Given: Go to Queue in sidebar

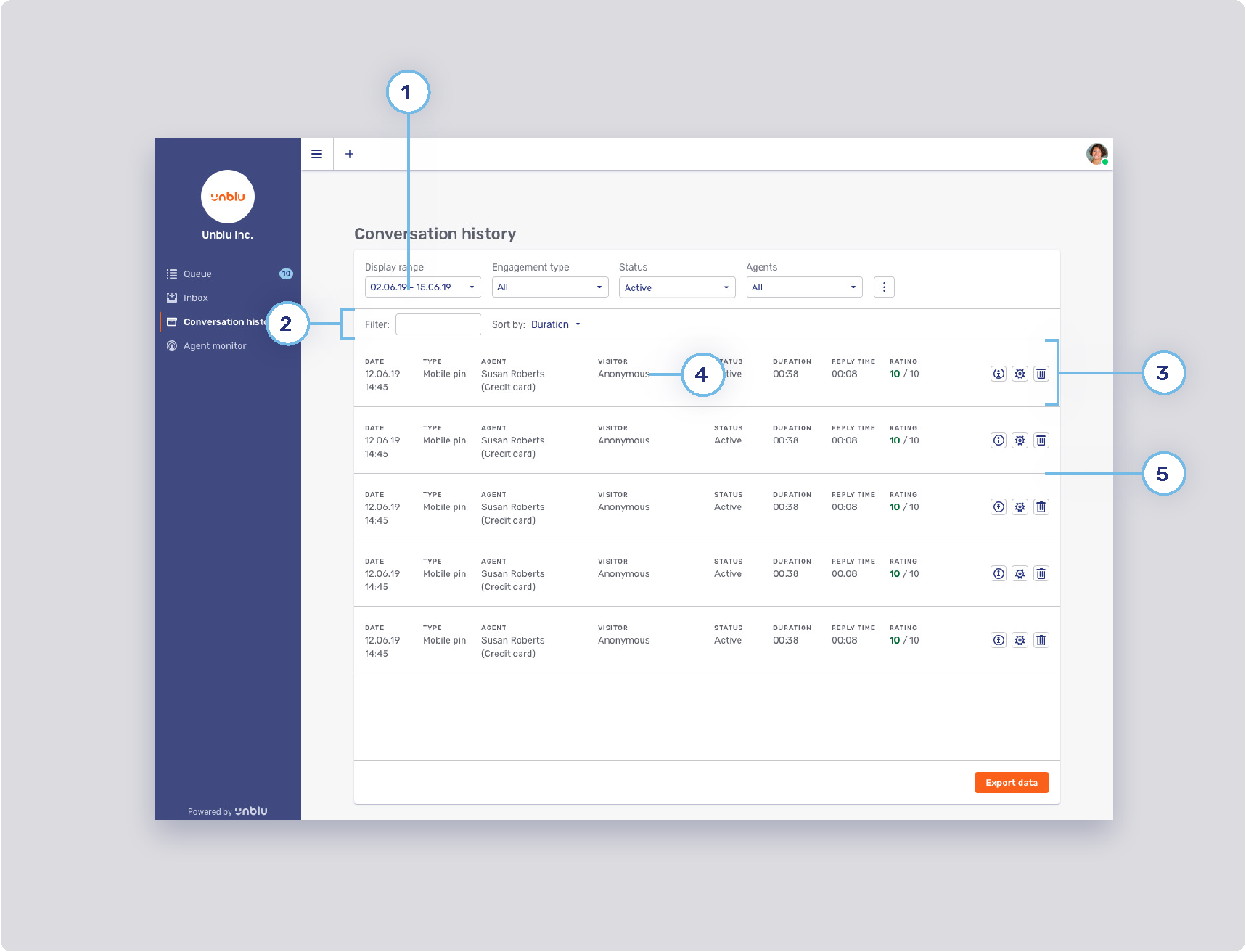Looking at the screenshot, I should 197,274.
